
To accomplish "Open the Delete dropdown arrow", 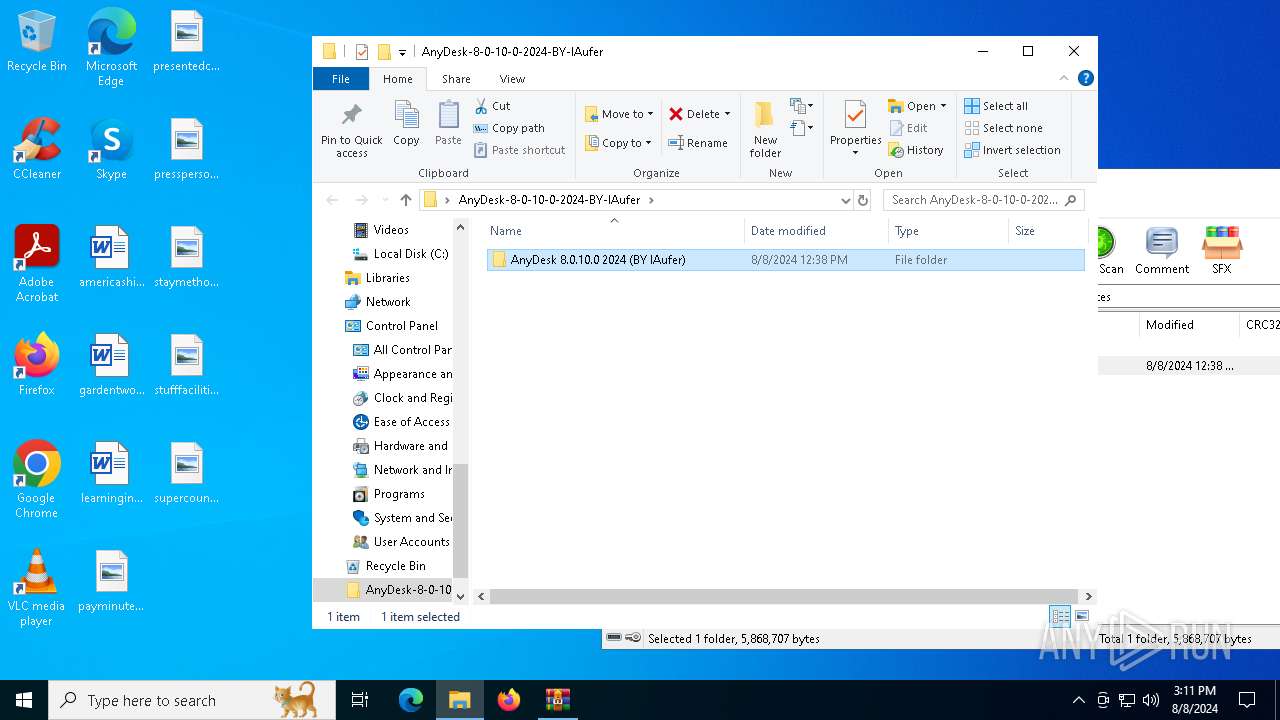I will tap(727, 114).
